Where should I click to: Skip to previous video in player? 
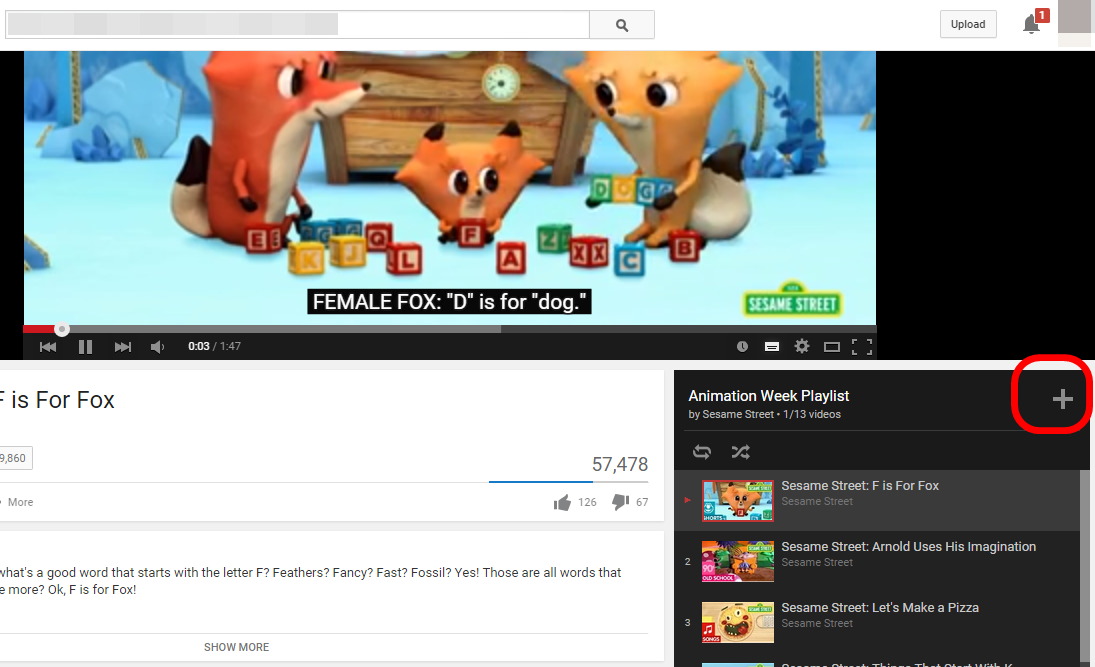(47, 347)
